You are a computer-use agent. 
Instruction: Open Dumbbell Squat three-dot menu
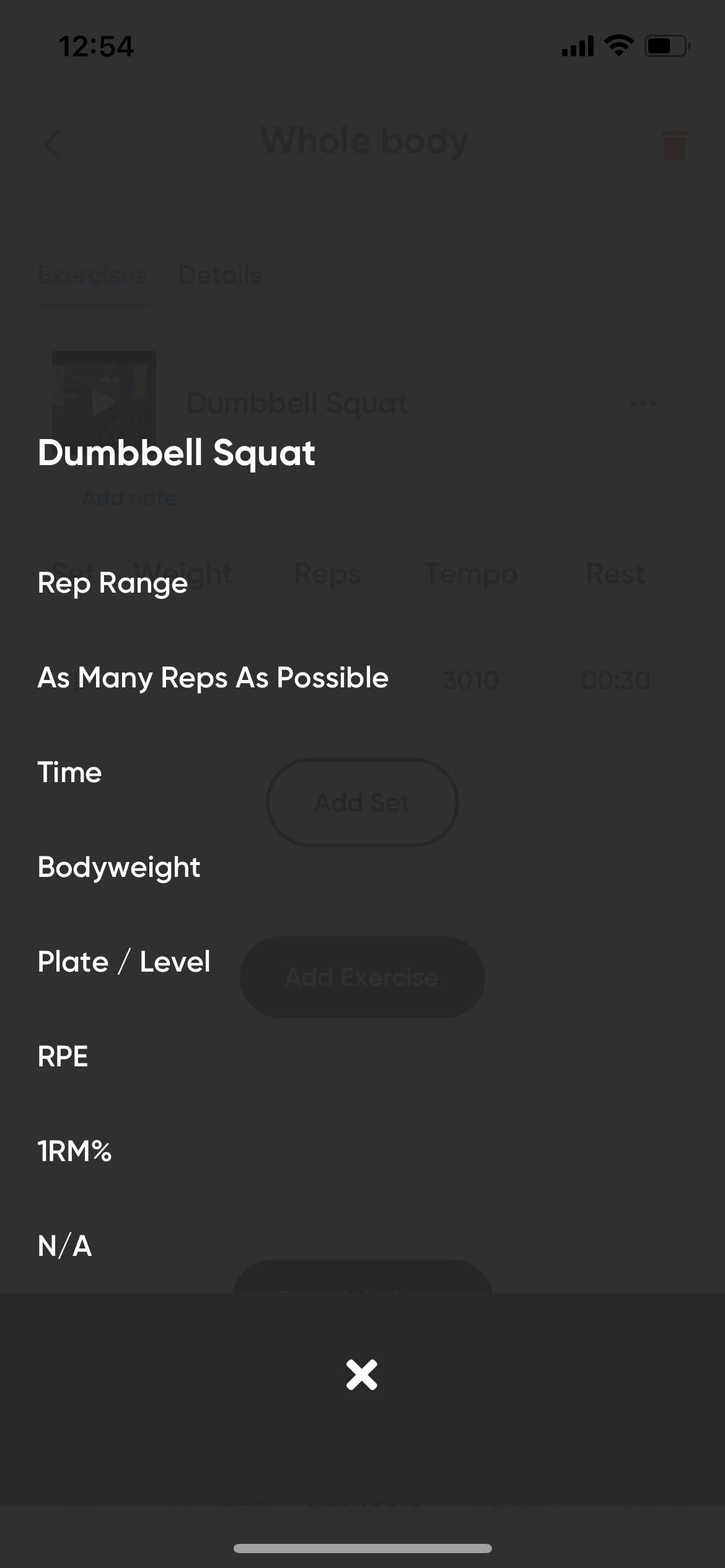643,403
